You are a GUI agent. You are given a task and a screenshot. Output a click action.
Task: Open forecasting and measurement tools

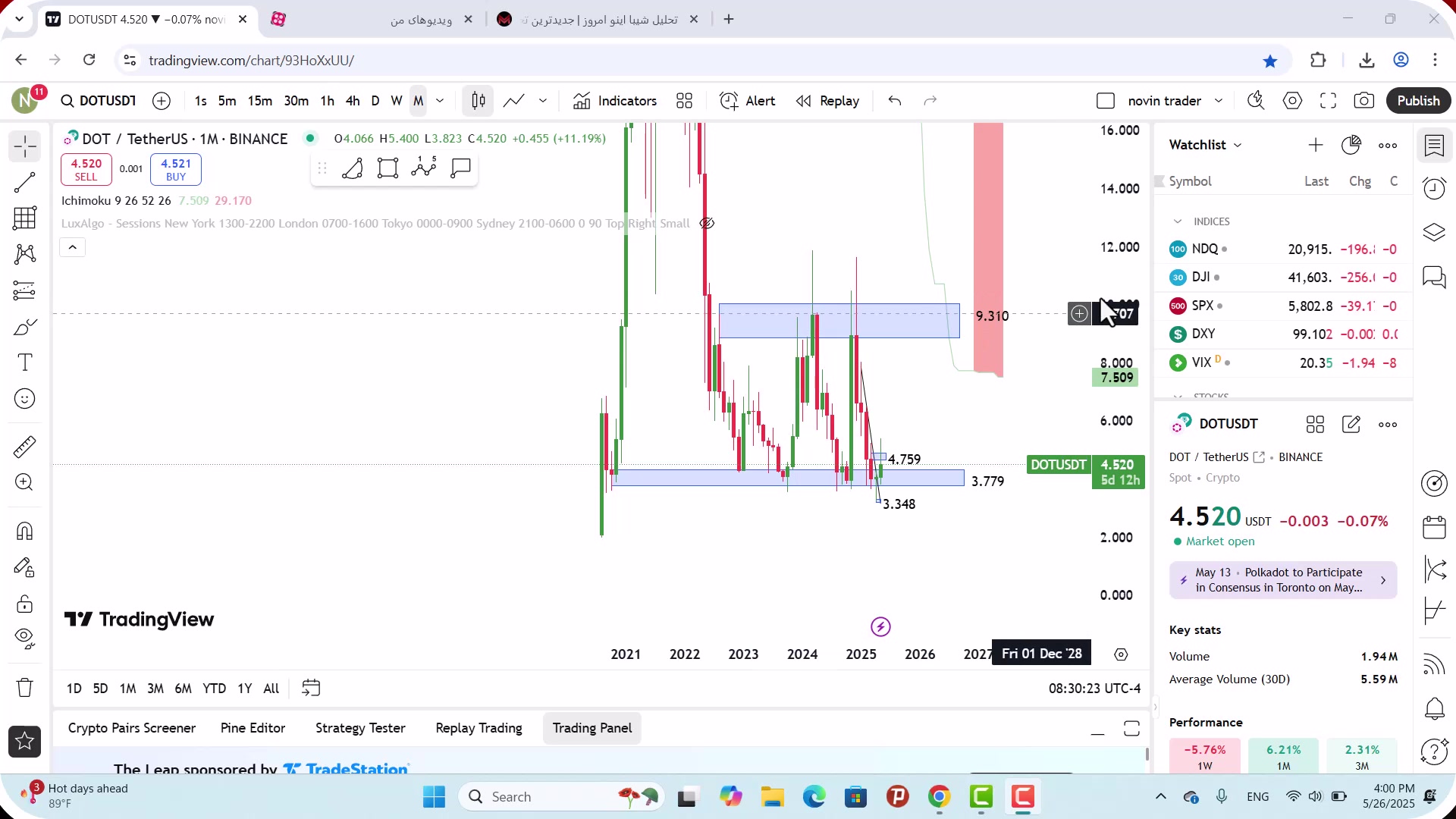[x=24, y=290]
